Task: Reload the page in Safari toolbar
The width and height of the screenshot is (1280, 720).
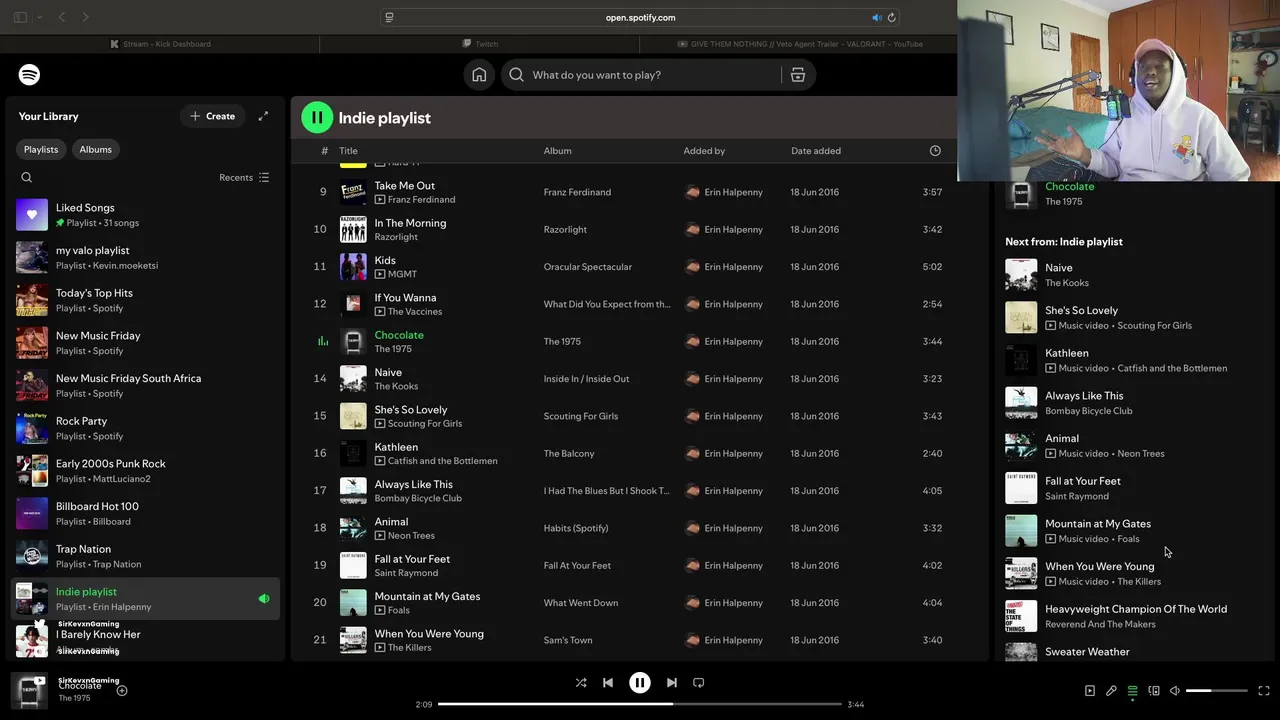Action: pos(891,17)
